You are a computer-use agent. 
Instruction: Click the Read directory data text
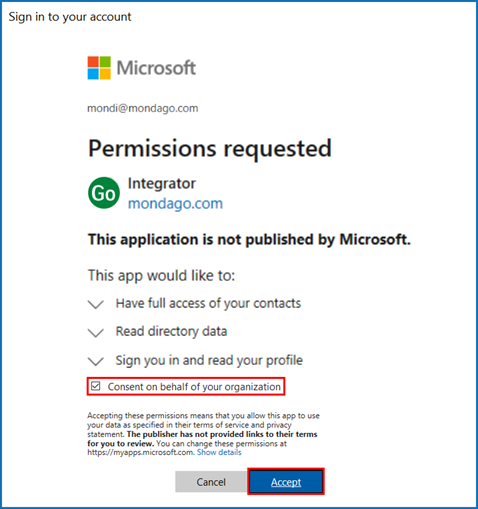171,332
